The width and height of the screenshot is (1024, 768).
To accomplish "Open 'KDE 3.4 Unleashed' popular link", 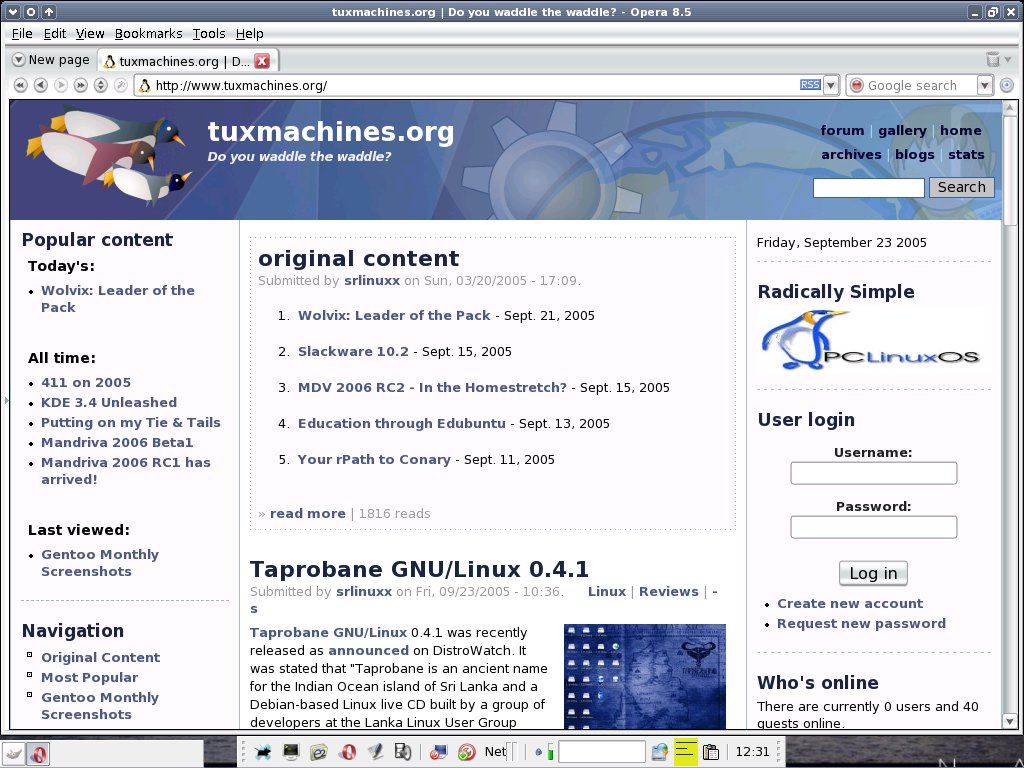I will tap(109, 402).
